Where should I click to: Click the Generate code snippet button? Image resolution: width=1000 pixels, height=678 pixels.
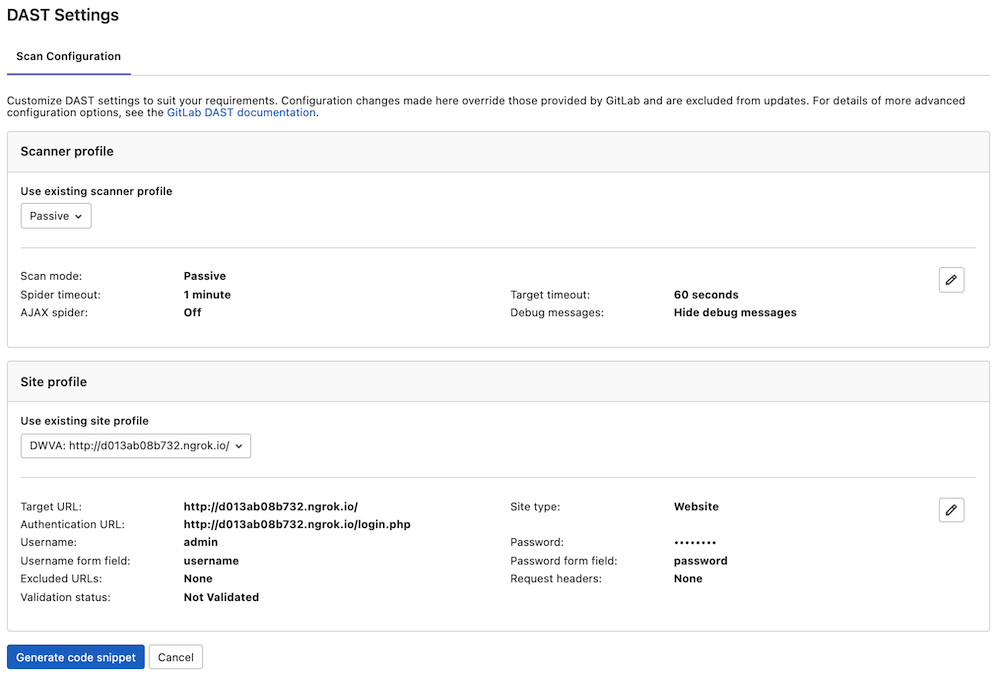point(75,657)
